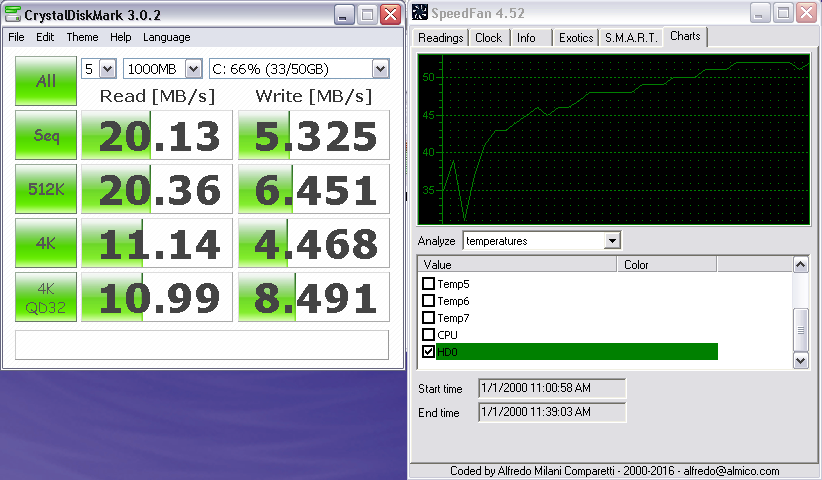Click 4K read result 11.14
Screen dimensions: 822x480
tap(157, 243)
